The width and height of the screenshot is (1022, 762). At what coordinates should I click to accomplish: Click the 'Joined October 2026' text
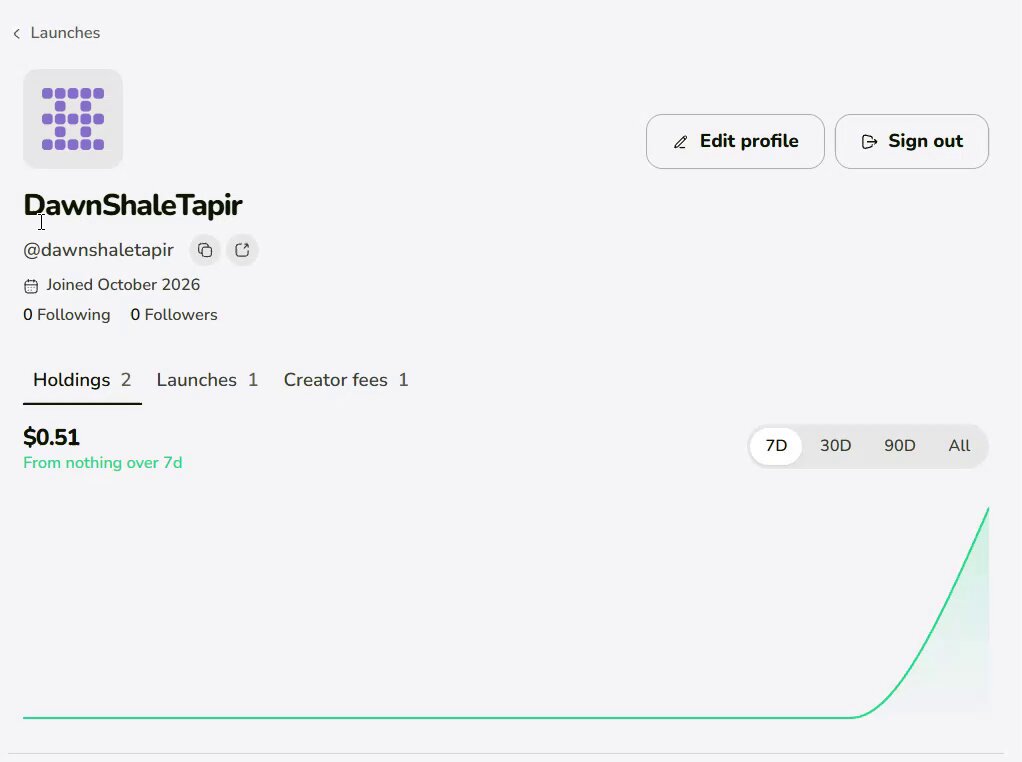pos(123,285)
